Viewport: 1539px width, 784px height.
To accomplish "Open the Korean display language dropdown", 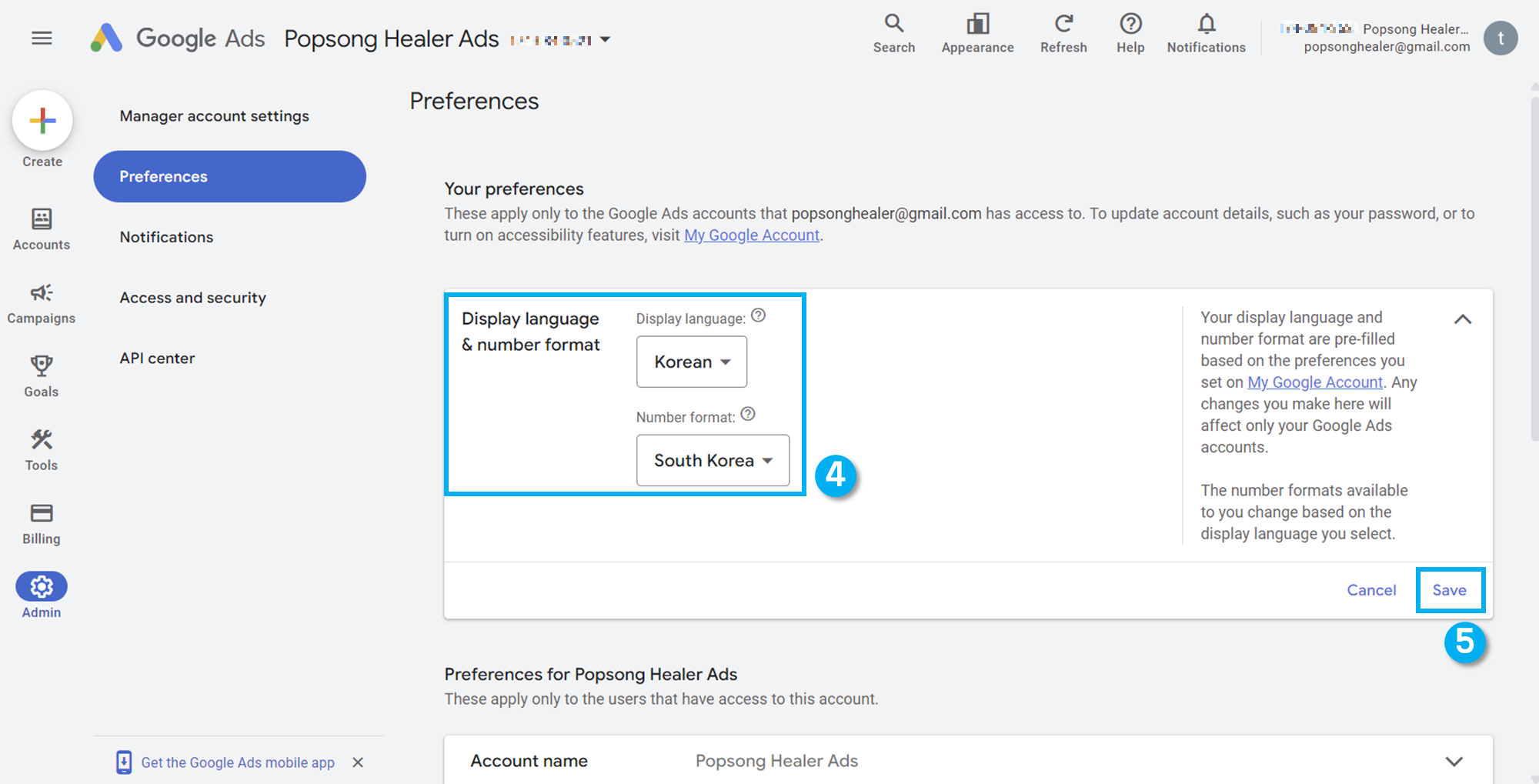I will pos(691,362).
